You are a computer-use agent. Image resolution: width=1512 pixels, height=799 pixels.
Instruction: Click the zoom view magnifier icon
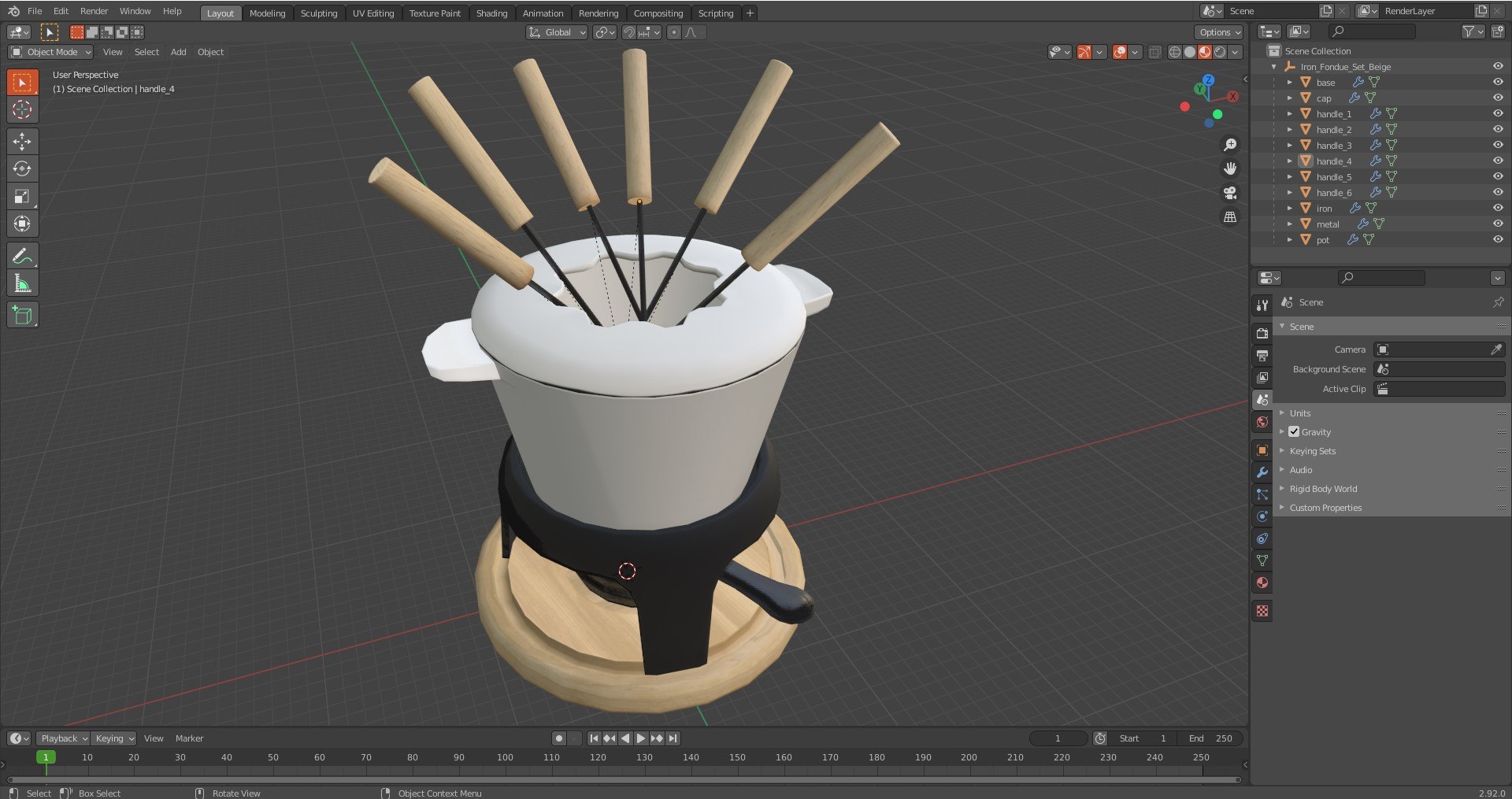coord(1230,145)
